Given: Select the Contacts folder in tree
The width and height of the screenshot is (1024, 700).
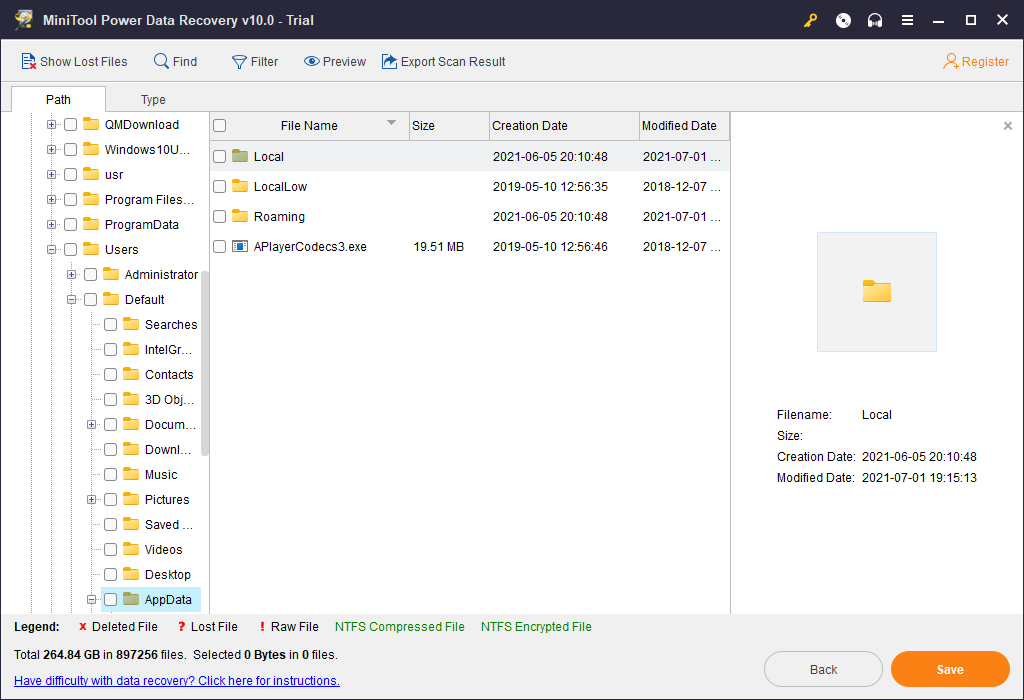Looking at the screenshot, I should pos(169,375).
